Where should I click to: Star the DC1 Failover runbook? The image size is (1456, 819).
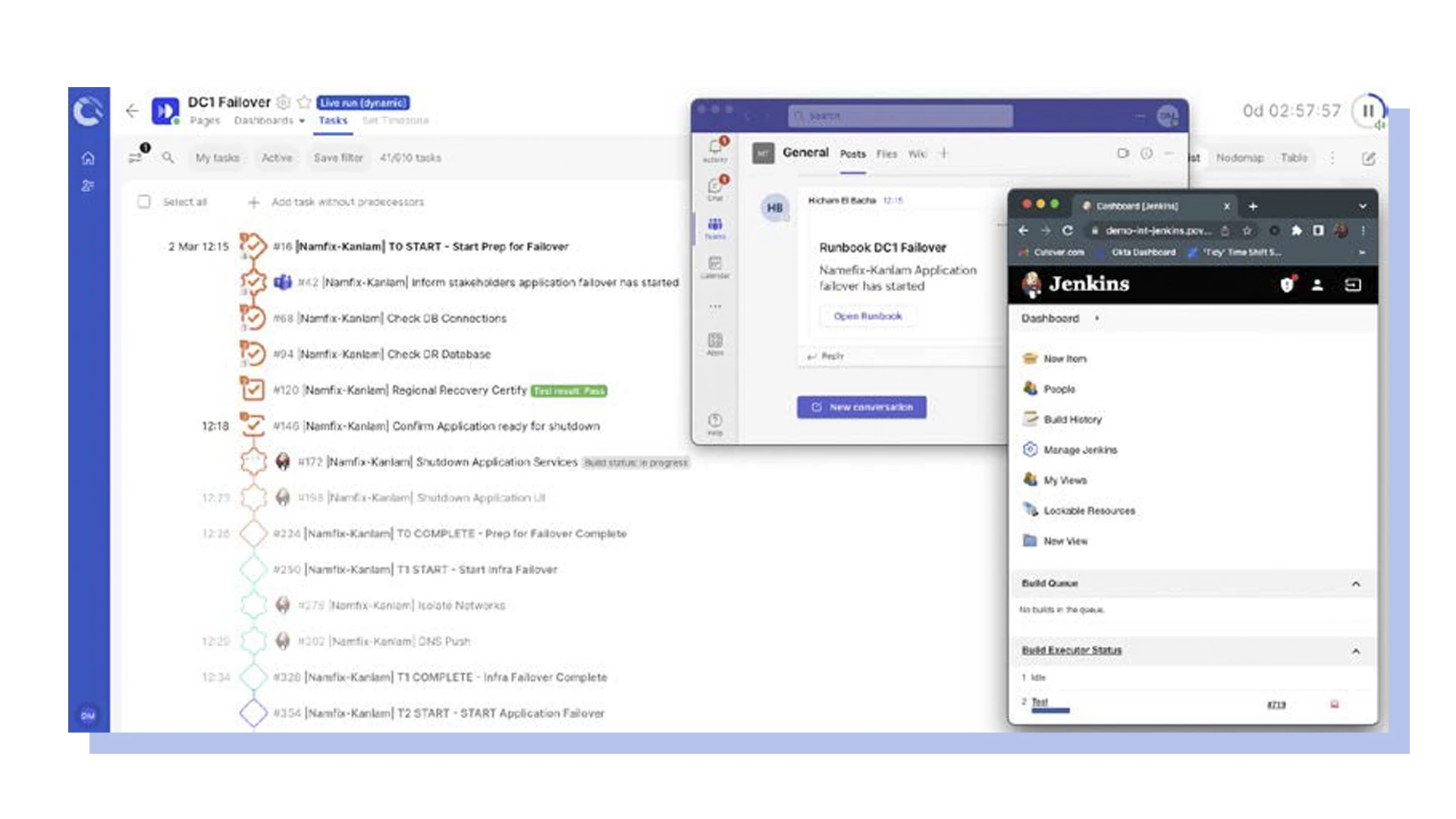(x=304, y=102)
